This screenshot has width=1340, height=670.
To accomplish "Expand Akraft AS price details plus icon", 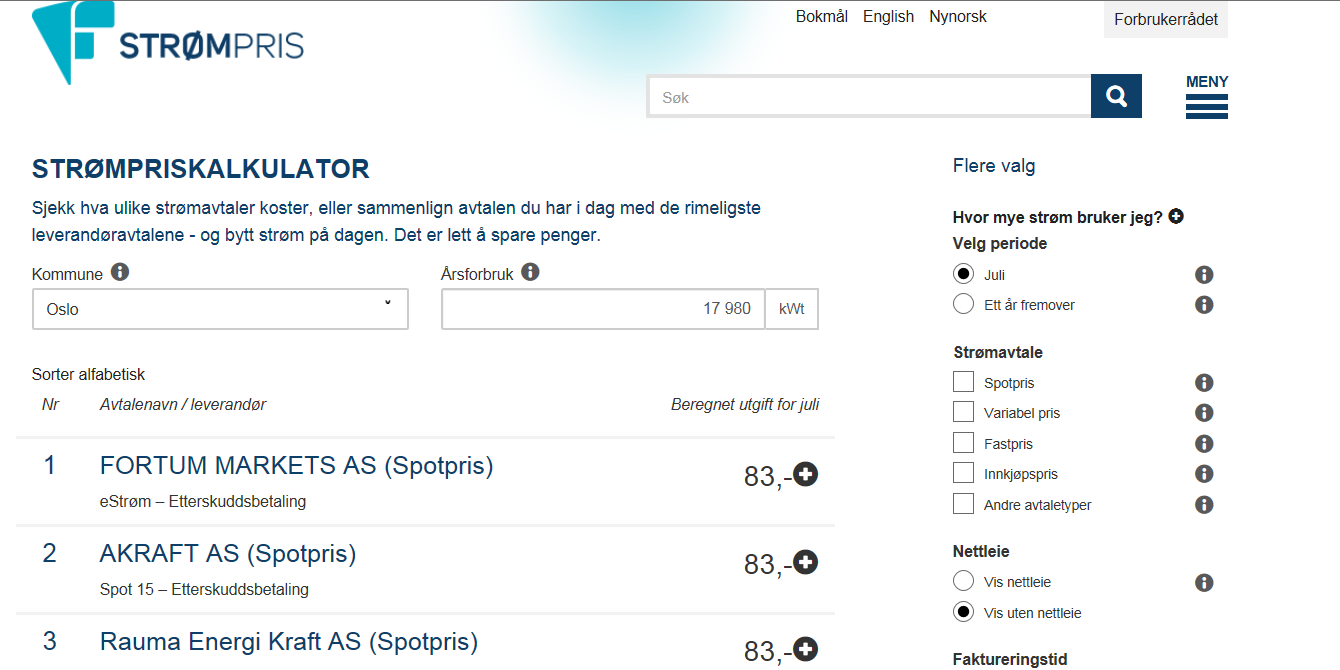I will click(x=806, y=563).
